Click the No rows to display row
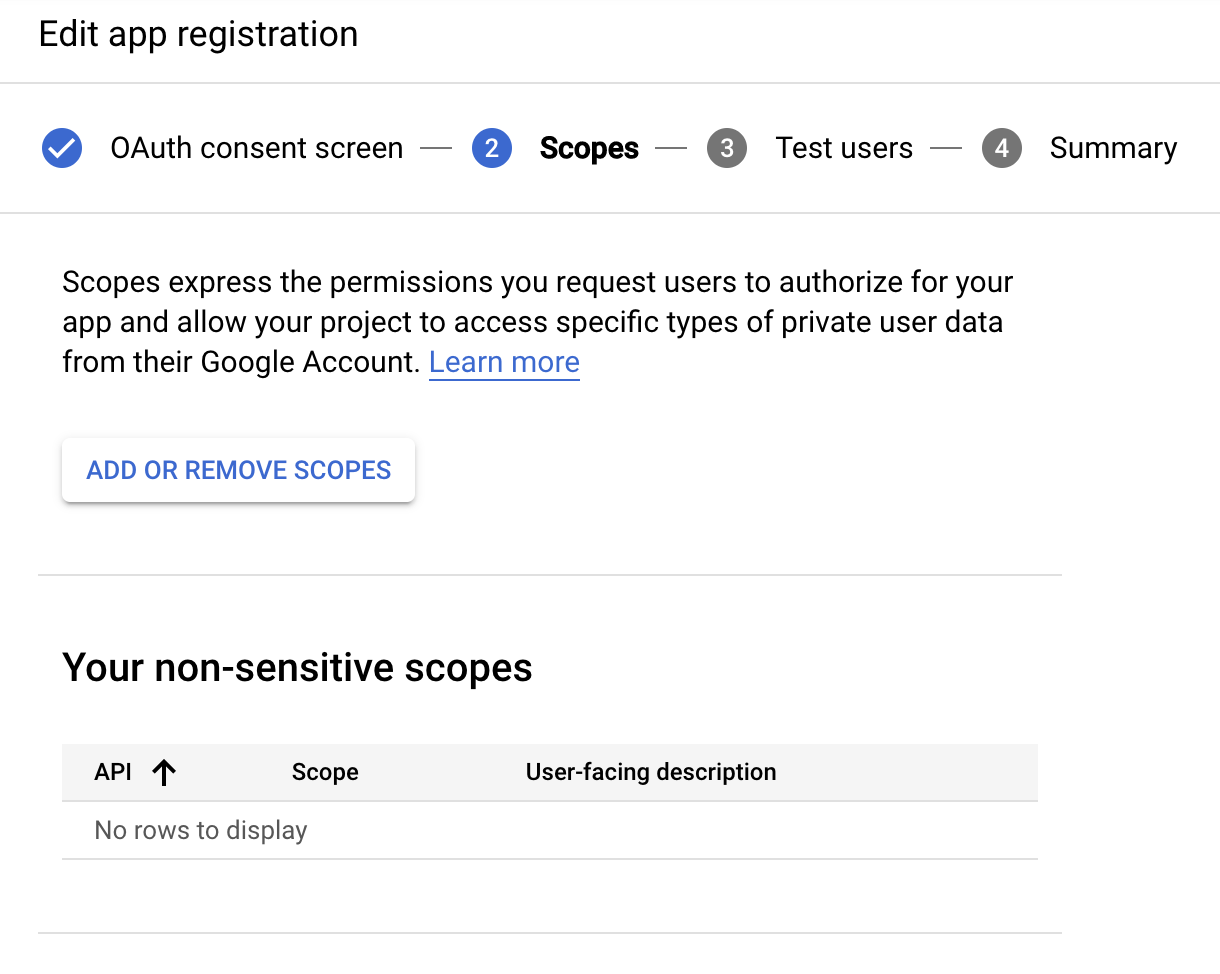 coord(200,830)
